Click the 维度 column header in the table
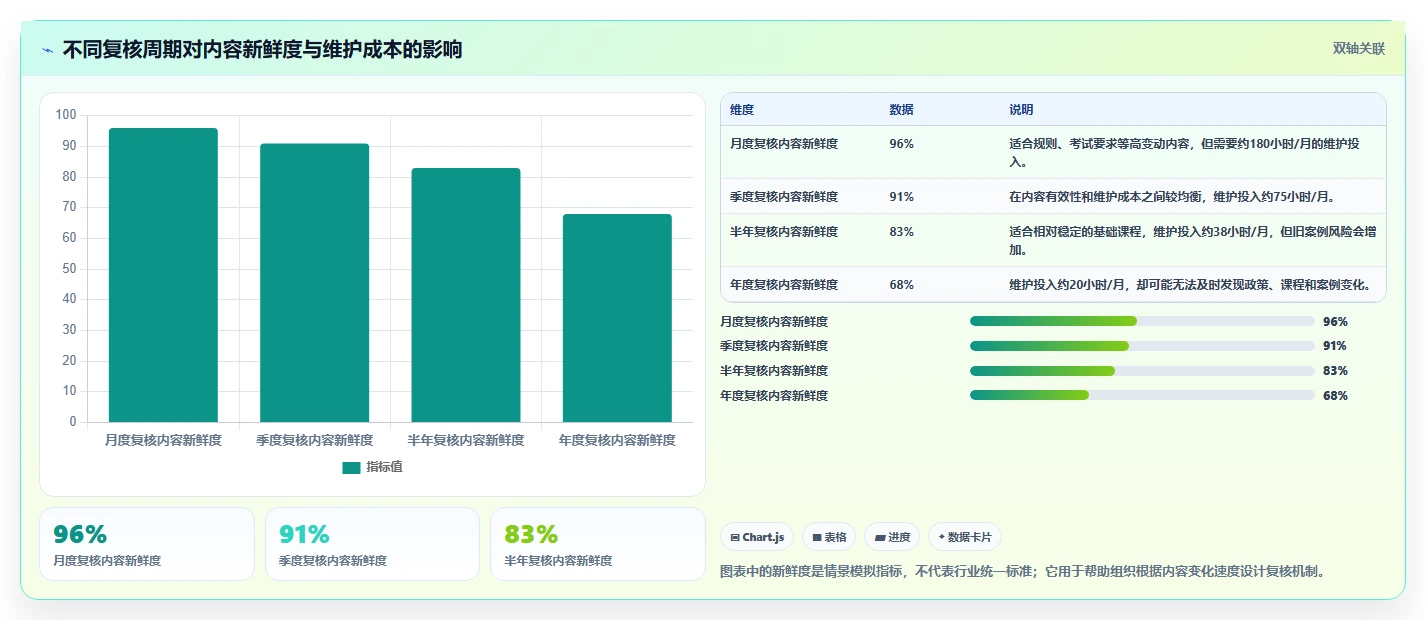Screen dimensions: 1426x620 tap(742, 109)
